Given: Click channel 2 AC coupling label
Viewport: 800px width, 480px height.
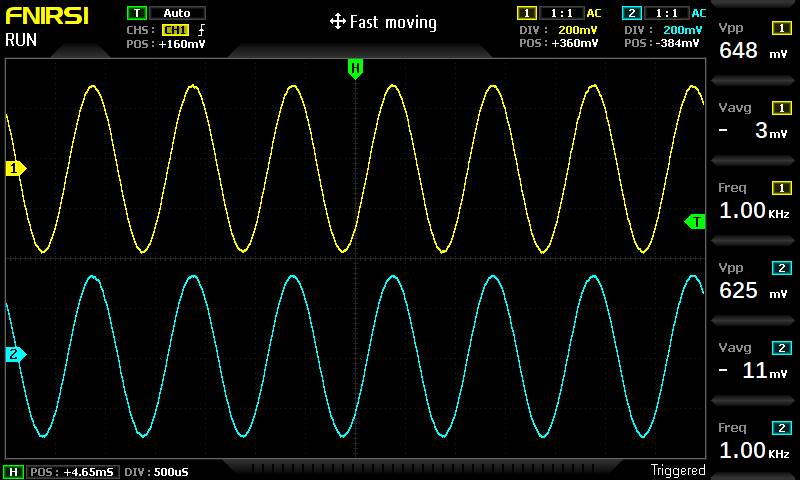Looking at the screenshot, I should [699, 13].
